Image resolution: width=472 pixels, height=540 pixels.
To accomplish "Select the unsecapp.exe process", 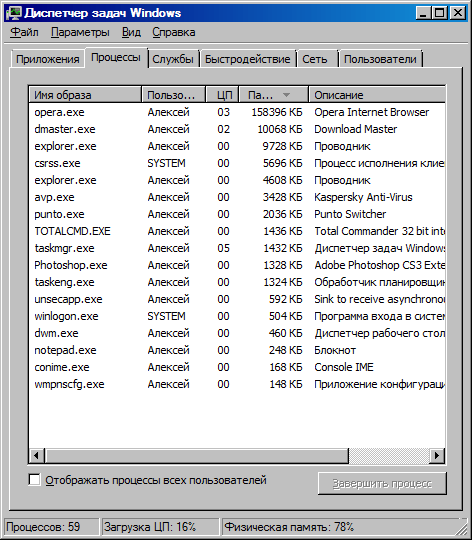I will point(237,299).
